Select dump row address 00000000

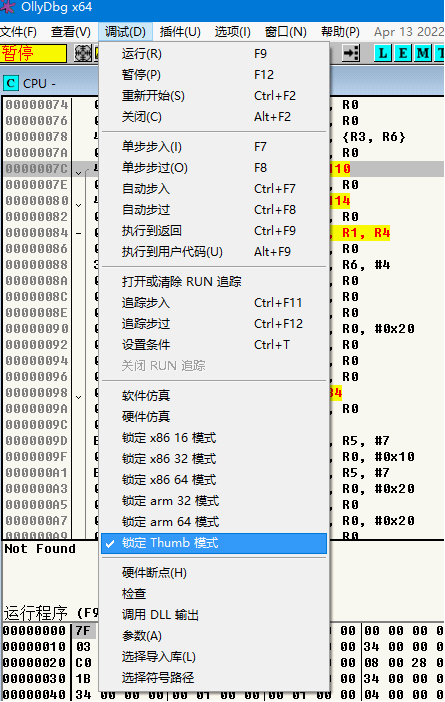(x=34, y=631)
